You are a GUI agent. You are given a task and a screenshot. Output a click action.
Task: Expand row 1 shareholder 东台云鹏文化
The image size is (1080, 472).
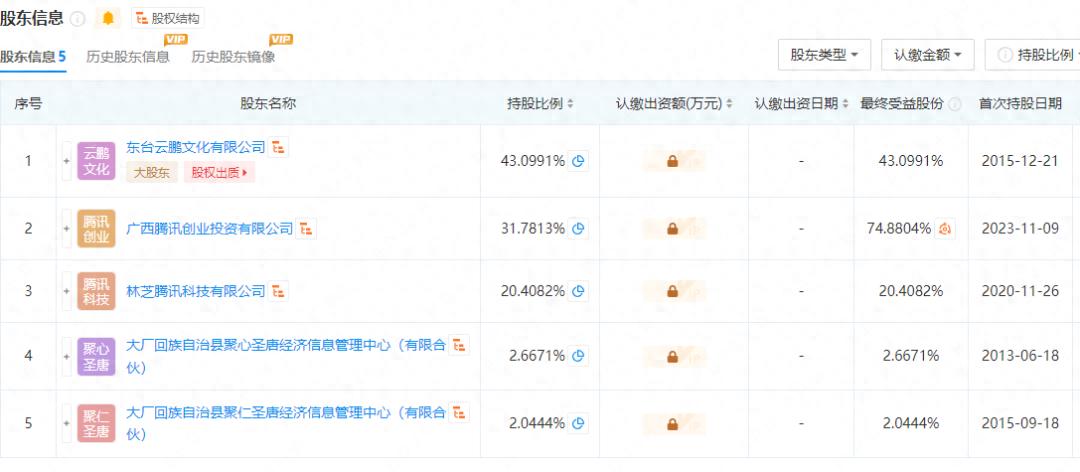(67, 160)
